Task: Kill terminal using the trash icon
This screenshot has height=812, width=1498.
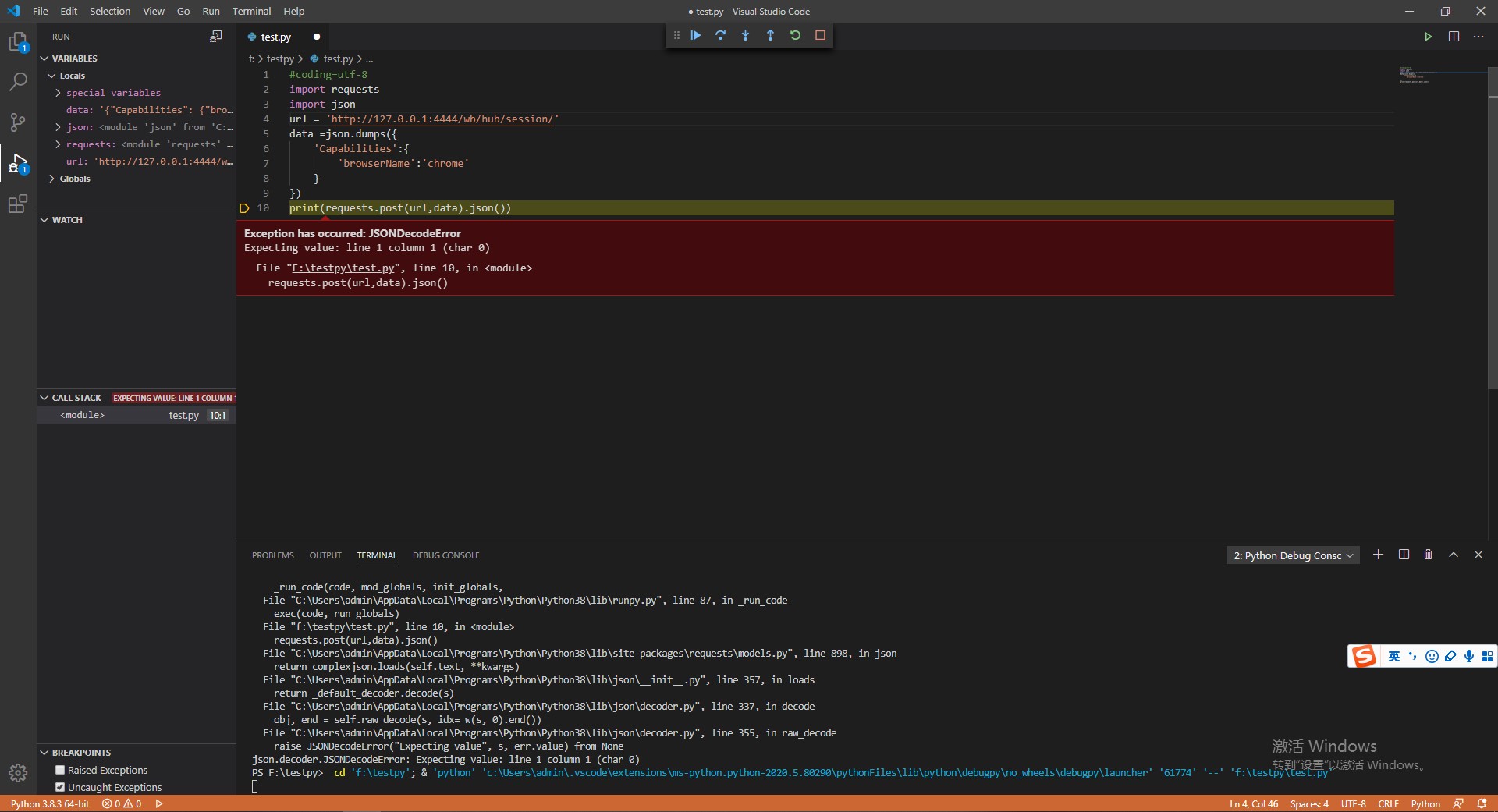Action: (x=1428, y=555)
